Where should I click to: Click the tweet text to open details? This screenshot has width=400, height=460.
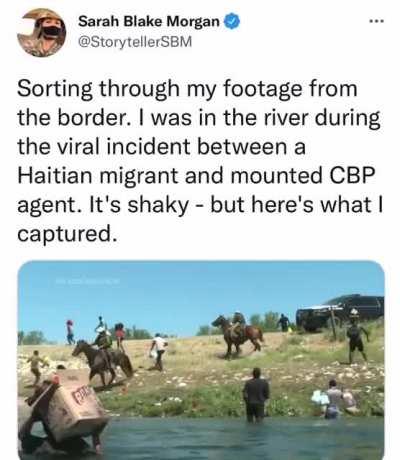pyautogui.click(x=200, y=161)
